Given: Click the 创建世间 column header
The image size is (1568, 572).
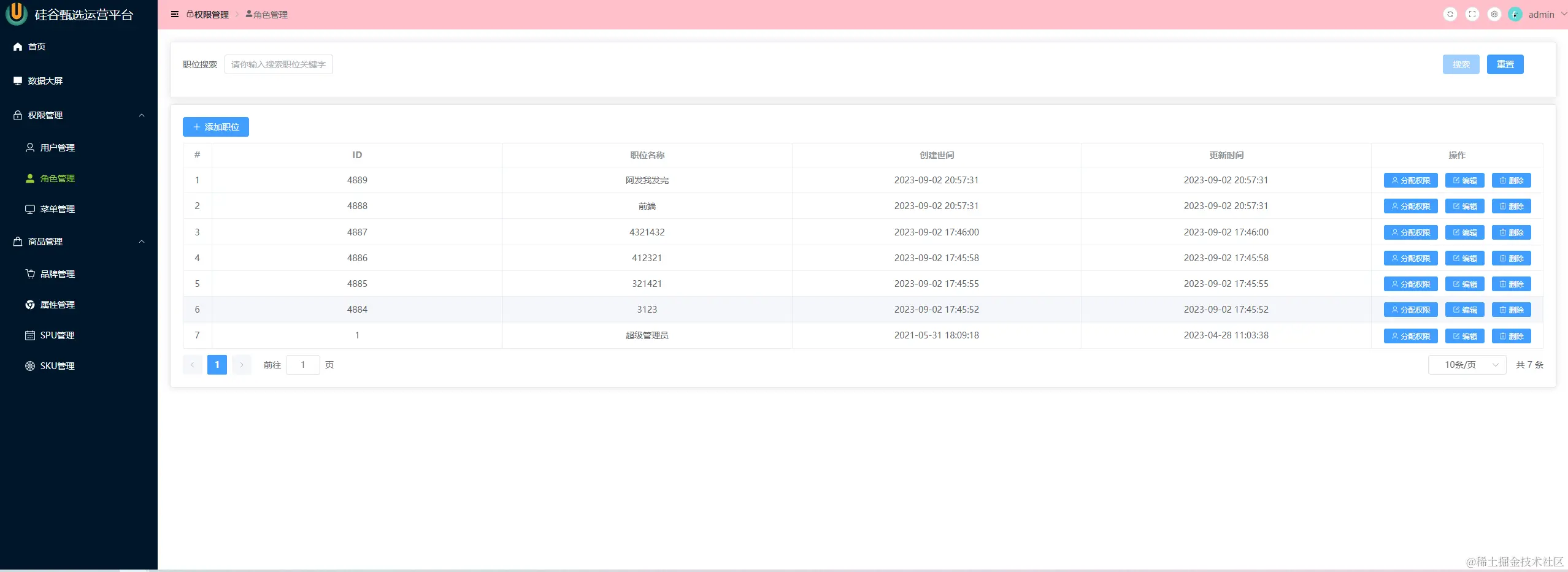Looking at the screenshot, I should click(x=937, y=155).
